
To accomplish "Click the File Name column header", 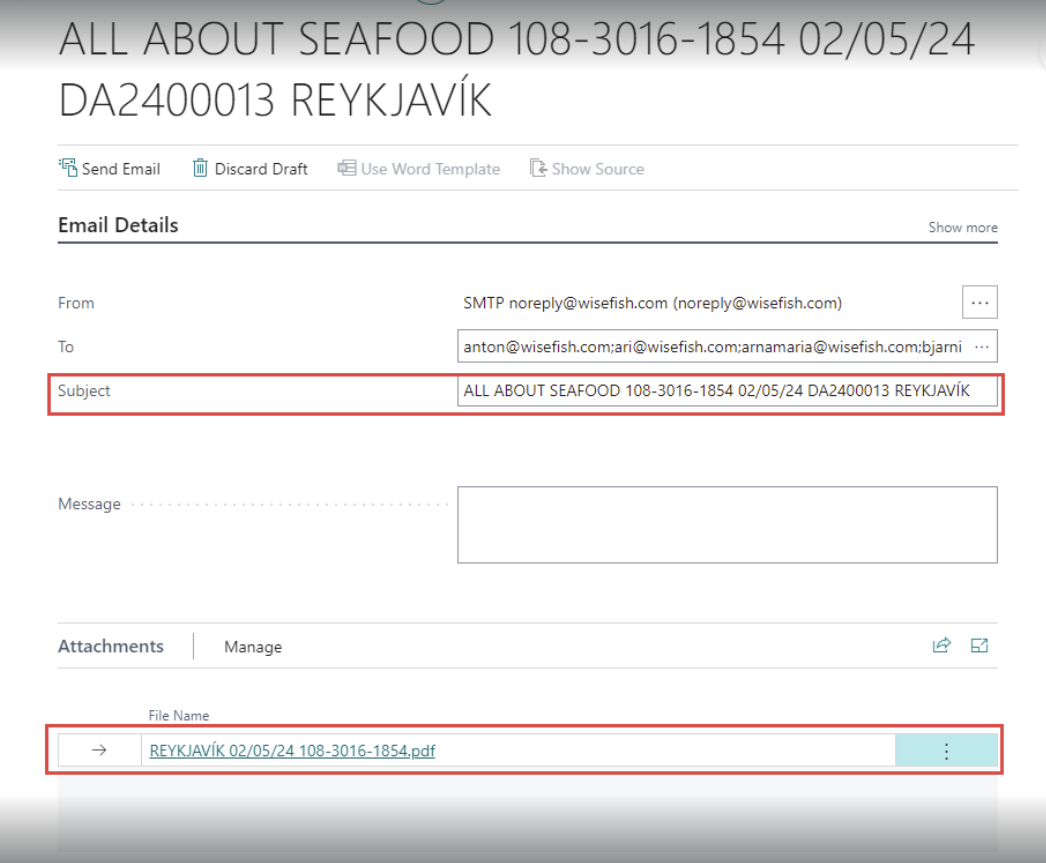I will (179, 715).
